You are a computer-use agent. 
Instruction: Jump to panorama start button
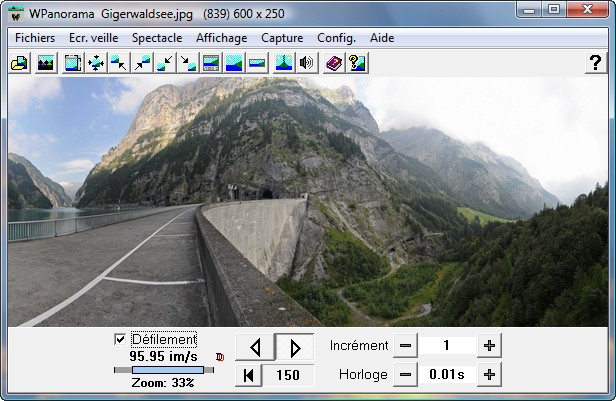249,375
